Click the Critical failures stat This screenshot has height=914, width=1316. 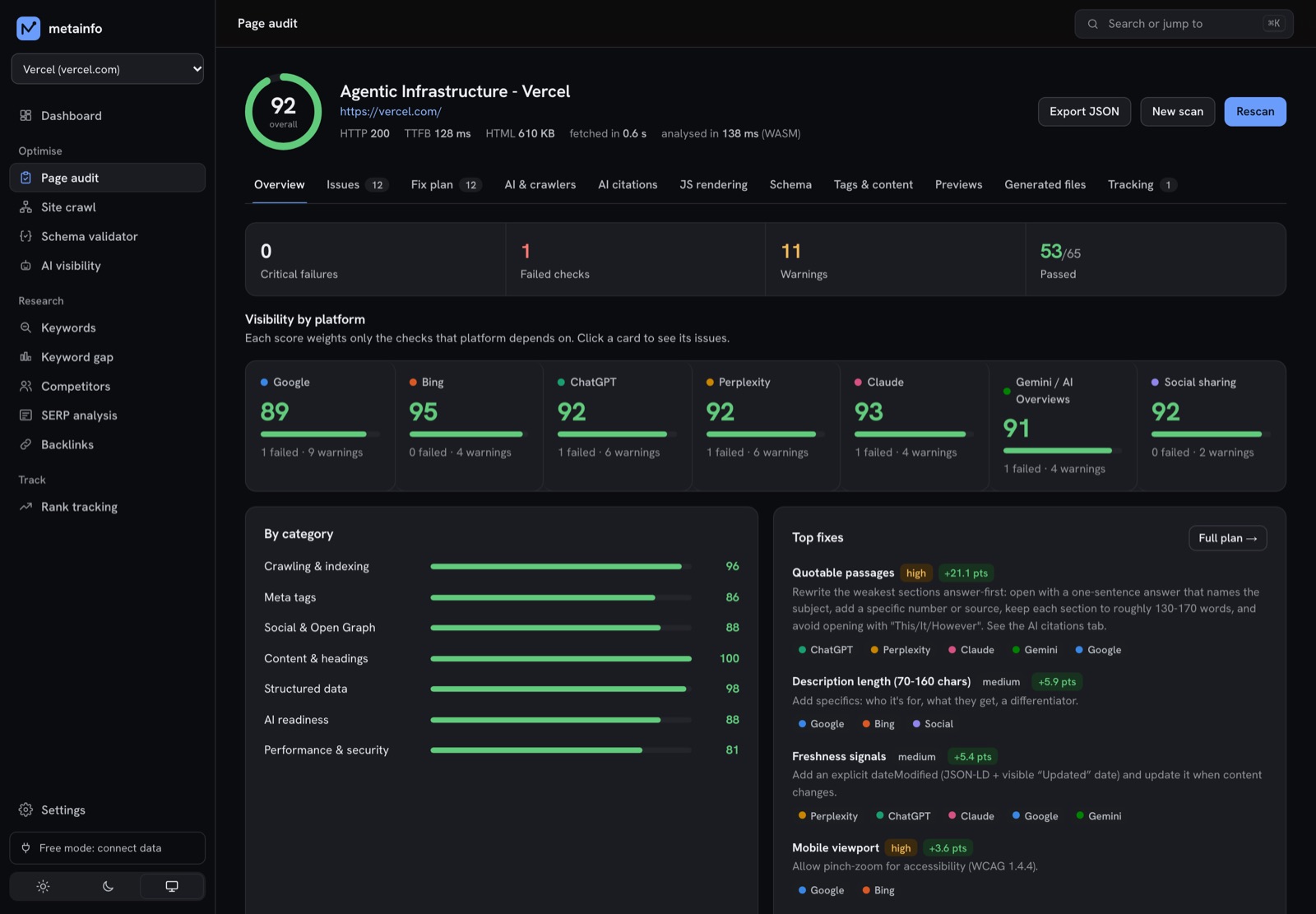coord(375,259)
